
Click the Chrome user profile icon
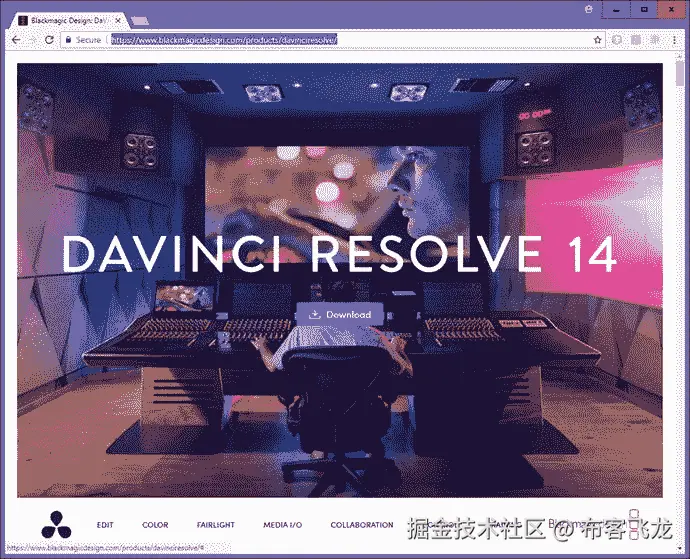(x=588, y=9)
